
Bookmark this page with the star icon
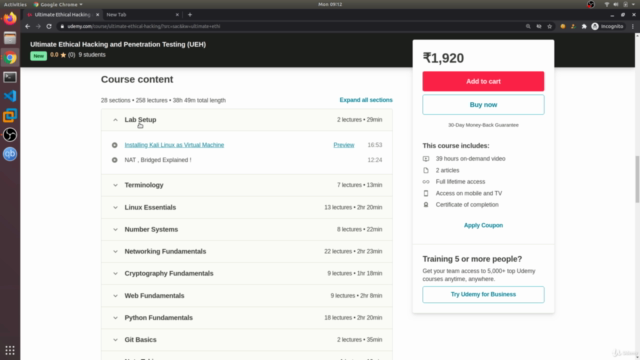[550, 26]
